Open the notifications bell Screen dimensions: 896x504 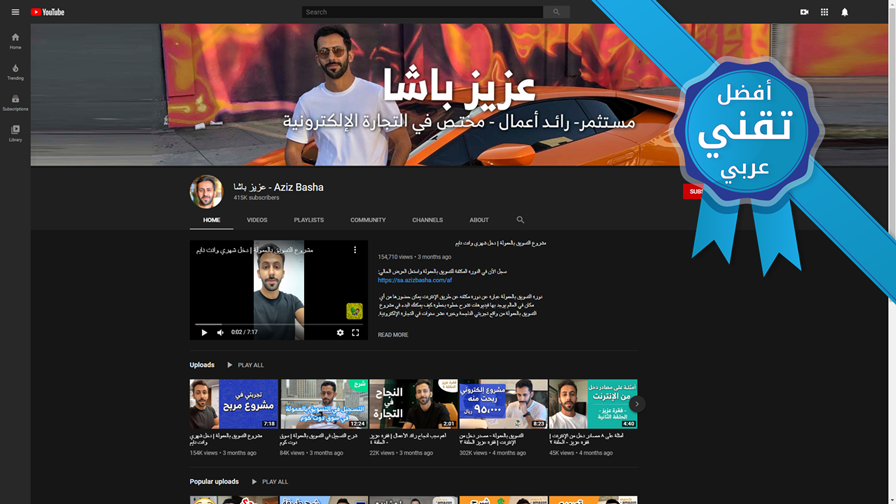(845, 12)
